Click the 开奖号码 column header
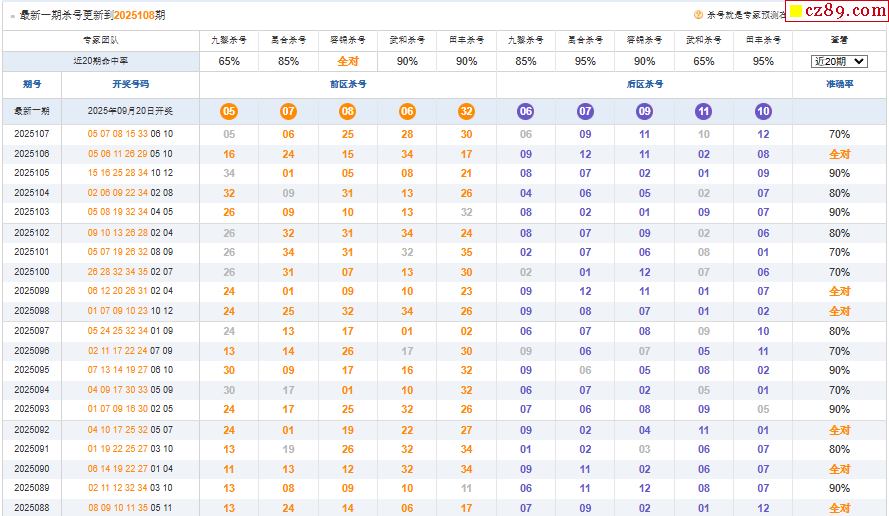 tap(130, 84)
